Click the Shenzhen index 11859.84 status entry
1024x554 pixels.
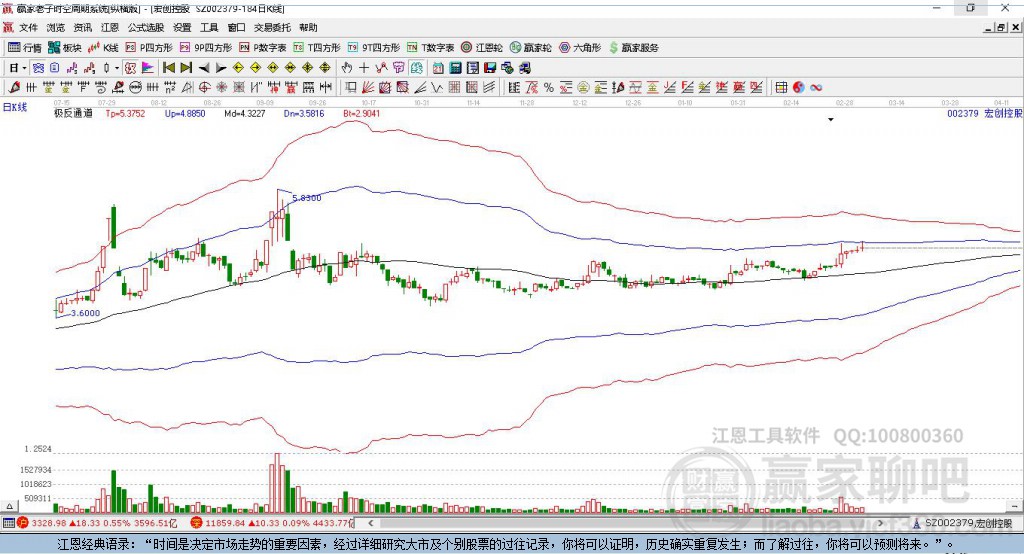point(273,523)
